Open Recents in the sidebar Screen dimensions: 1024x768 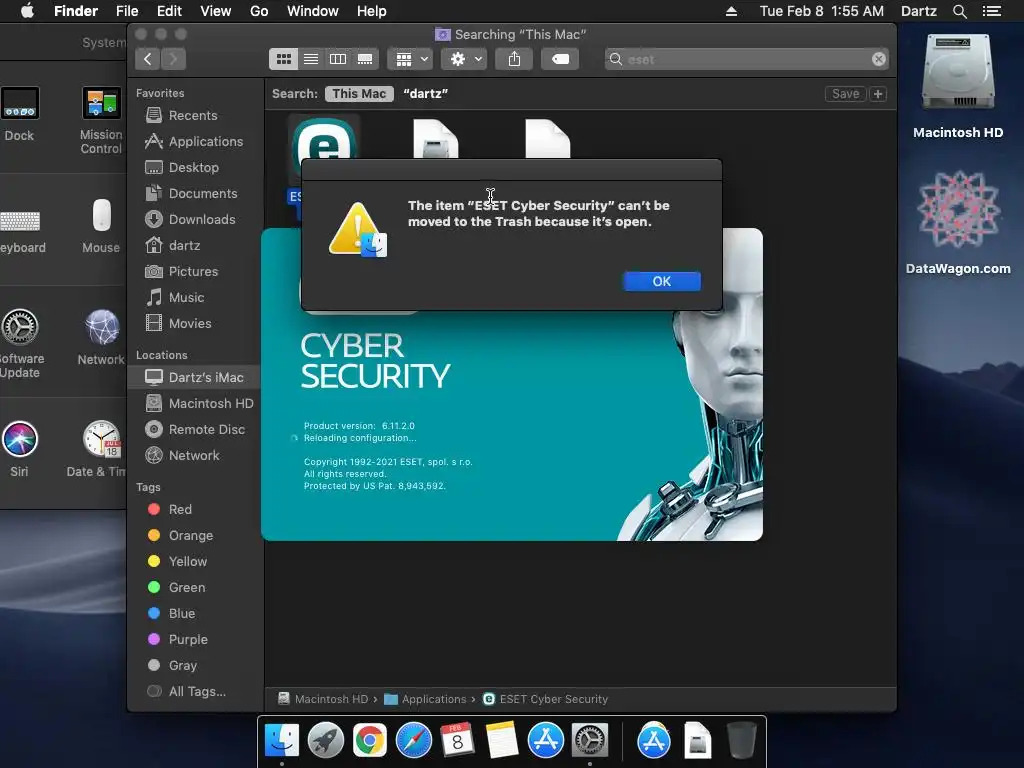point(193,115)
